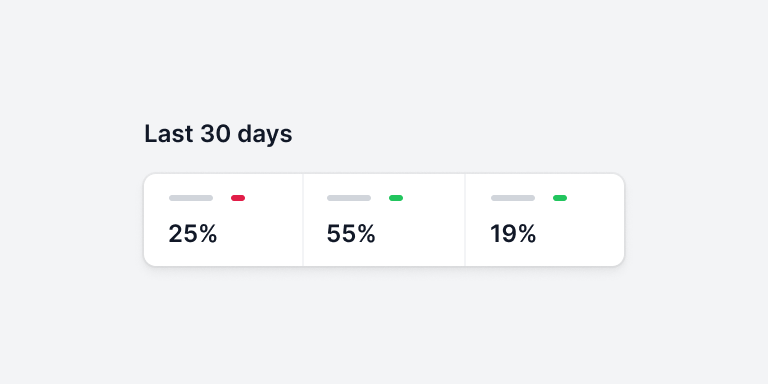
Task: Open the middle stat card showing 55%
Action: point(384,220)
